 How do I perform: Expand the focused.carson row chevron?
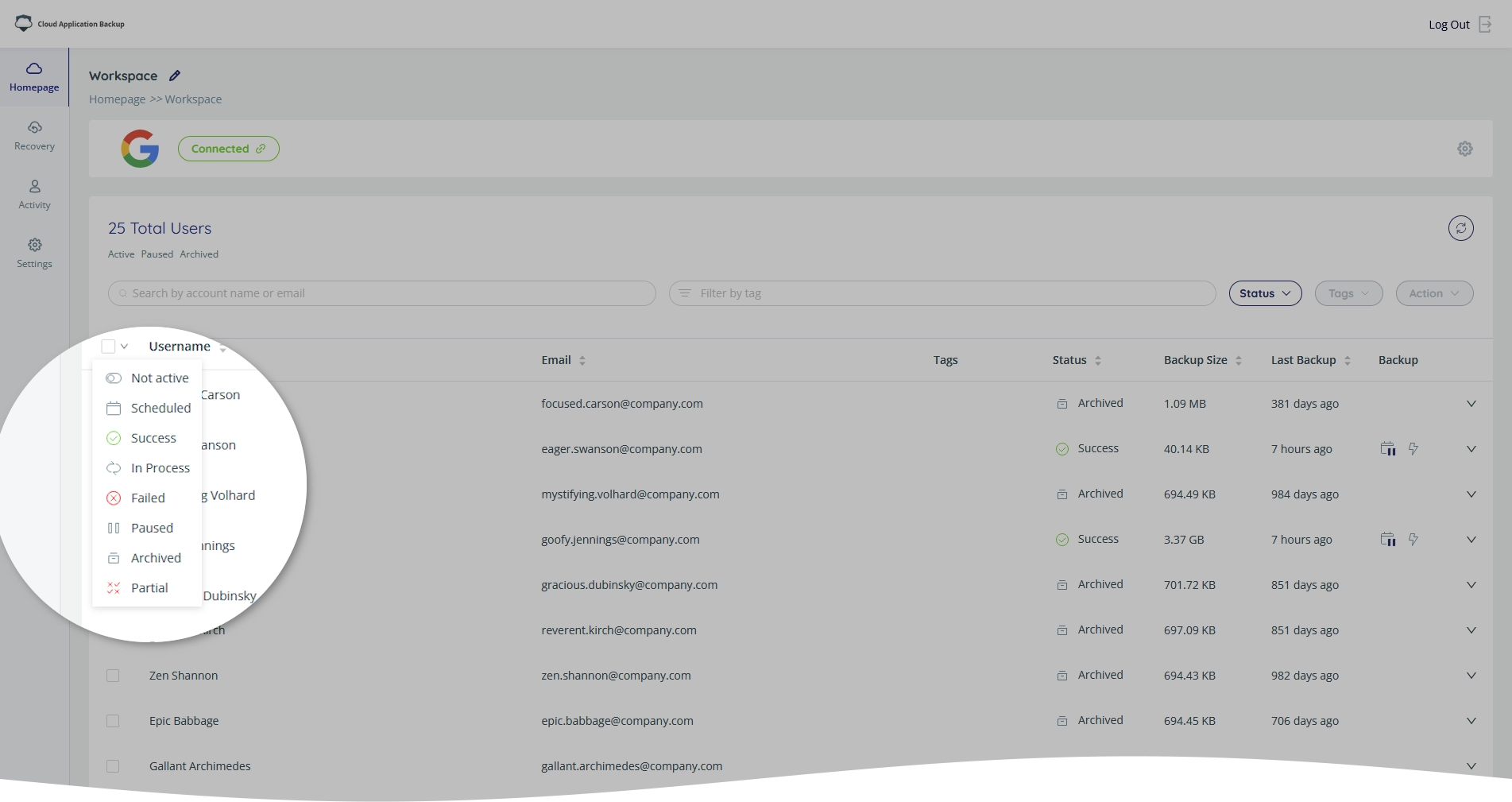pyautogui.click(x=1471, y=404)
